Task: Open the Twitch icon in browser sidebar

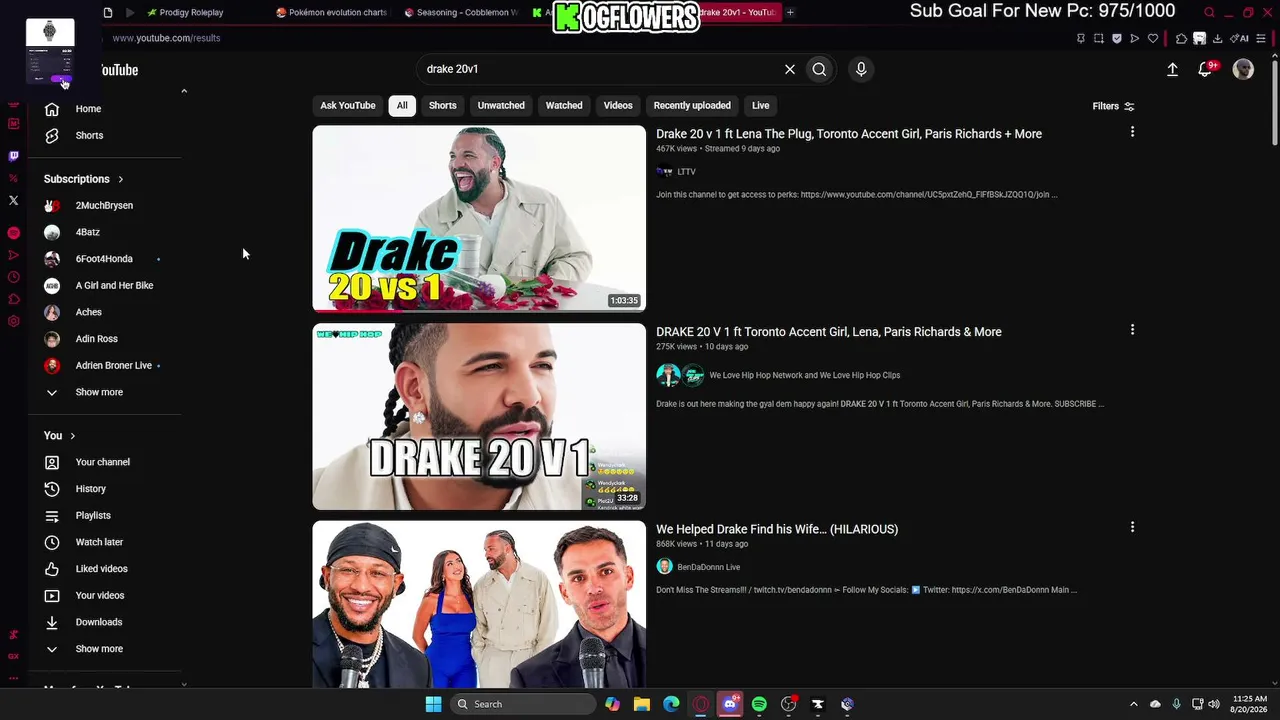Action: coord(13,156)
